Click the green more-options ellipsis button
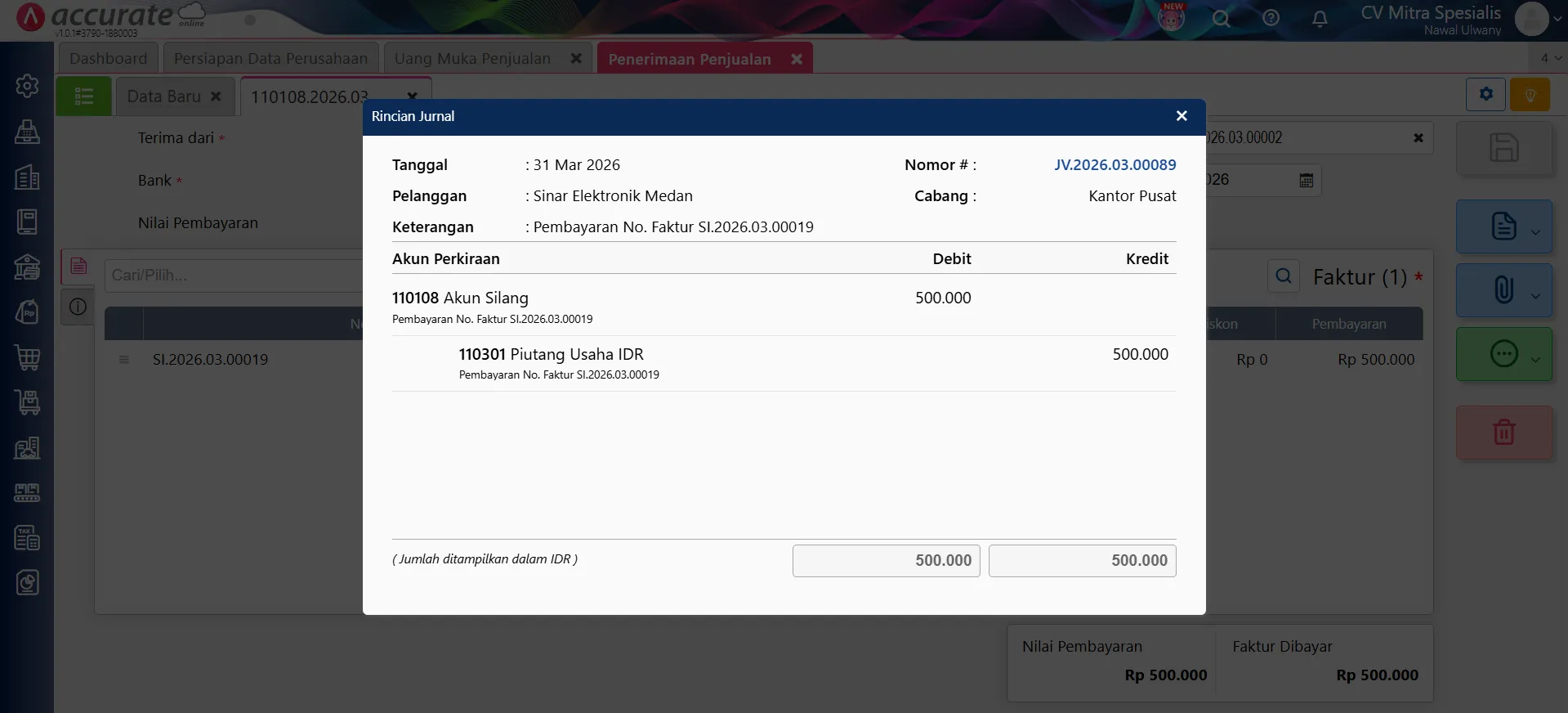1568x713 pixels. 1503,353
